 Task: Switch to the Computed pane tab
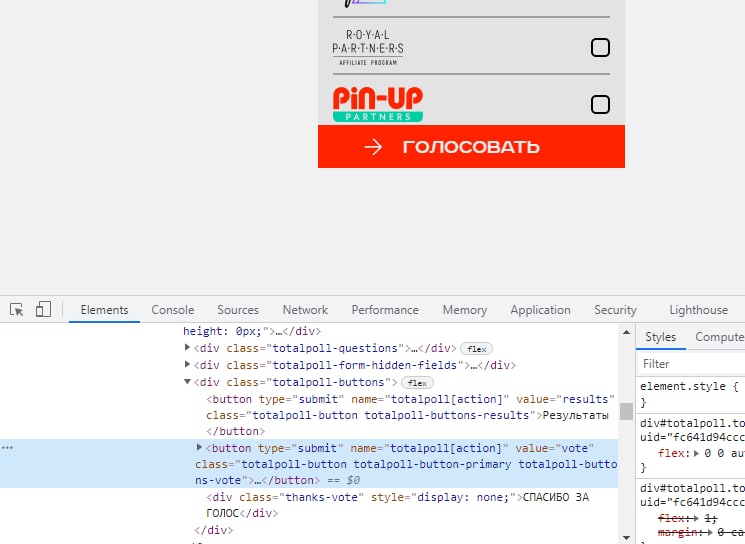click(719, 337)
